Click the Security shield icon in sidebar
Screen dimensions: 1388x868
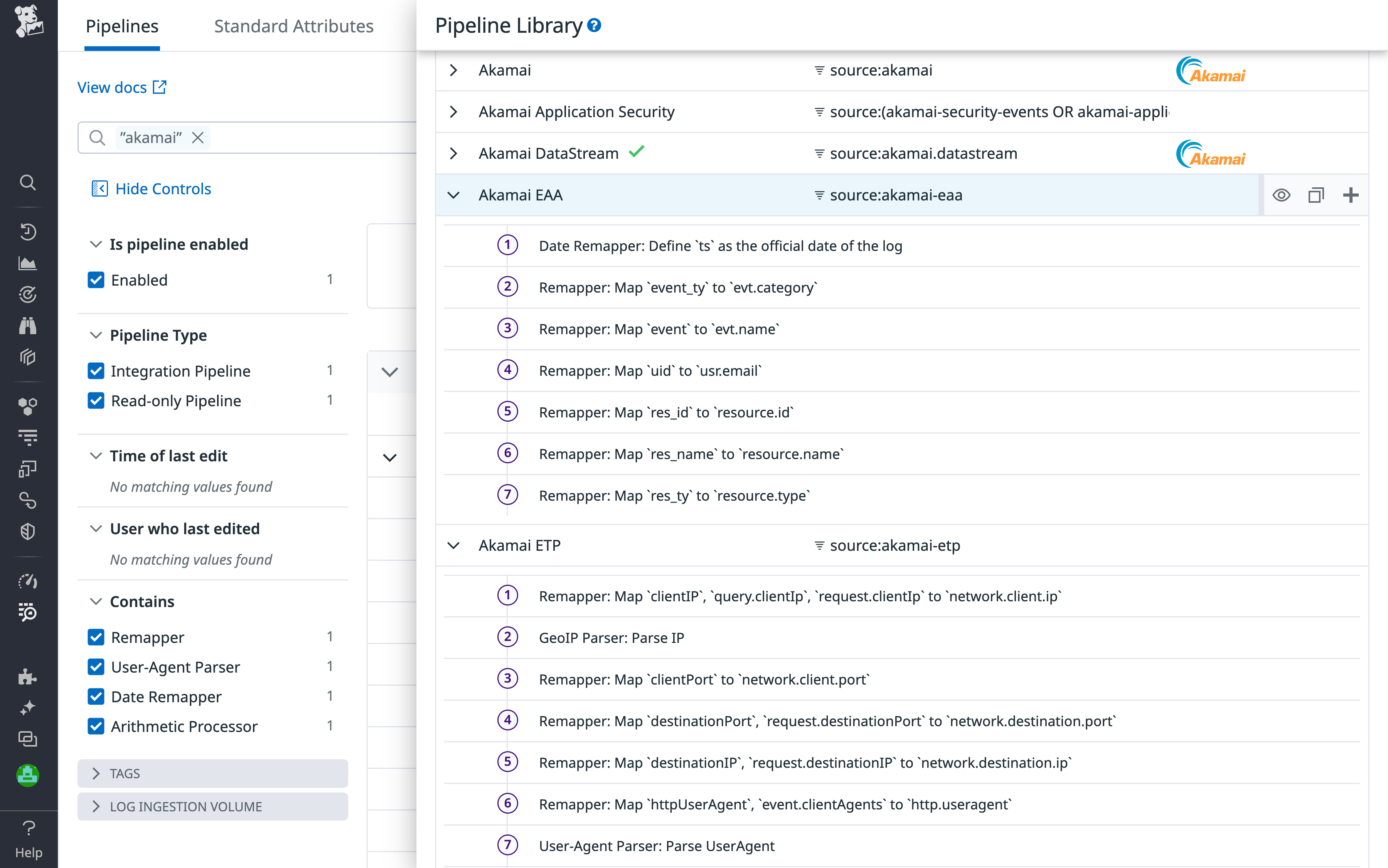point(28,531)
